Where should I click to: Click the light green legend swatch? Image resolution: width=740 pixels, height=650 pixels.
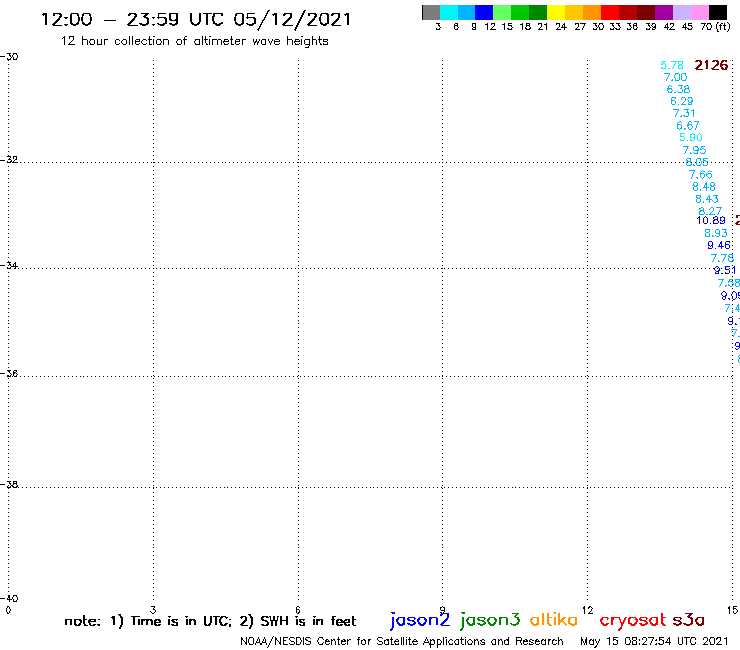tap(502, 12)
